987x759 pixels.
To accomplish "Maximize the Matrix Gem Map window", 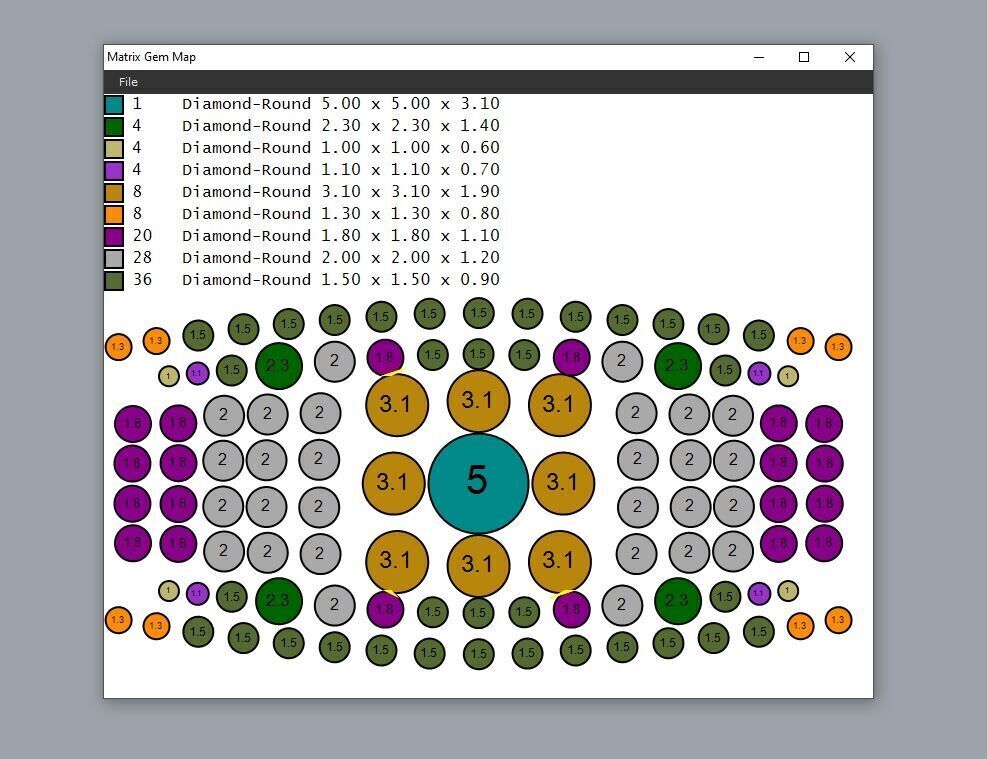I will (x=804, y=57).
